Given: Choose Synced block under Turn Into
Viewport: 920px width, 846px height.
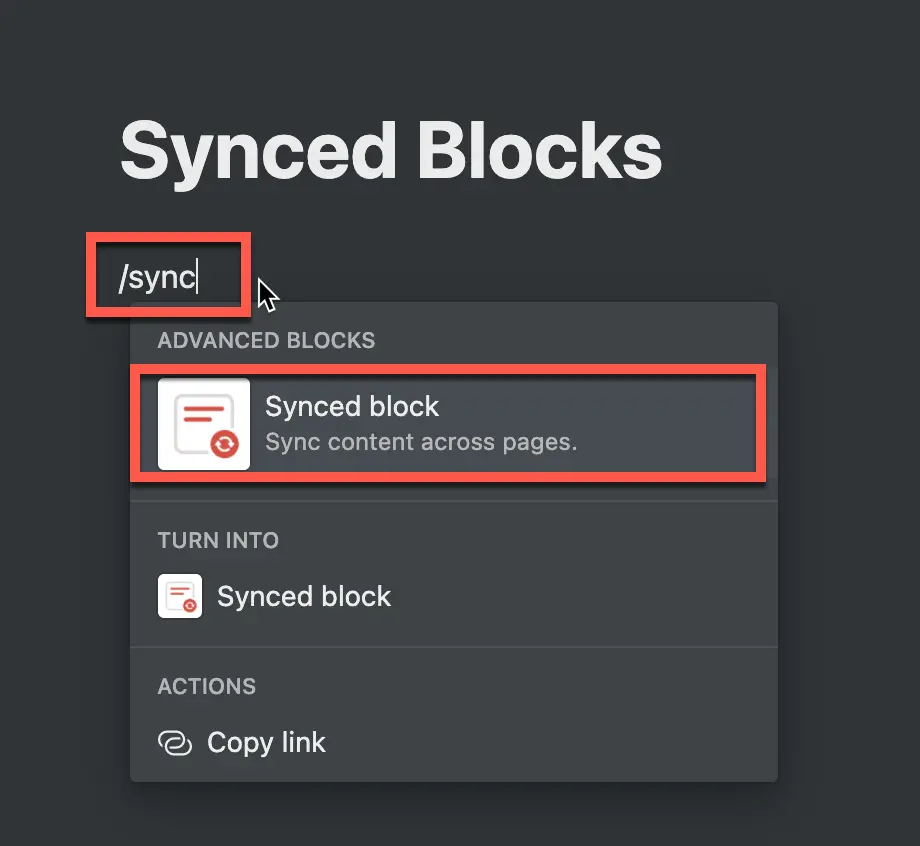Looking at the screenshot, I should tap(454, 596).
